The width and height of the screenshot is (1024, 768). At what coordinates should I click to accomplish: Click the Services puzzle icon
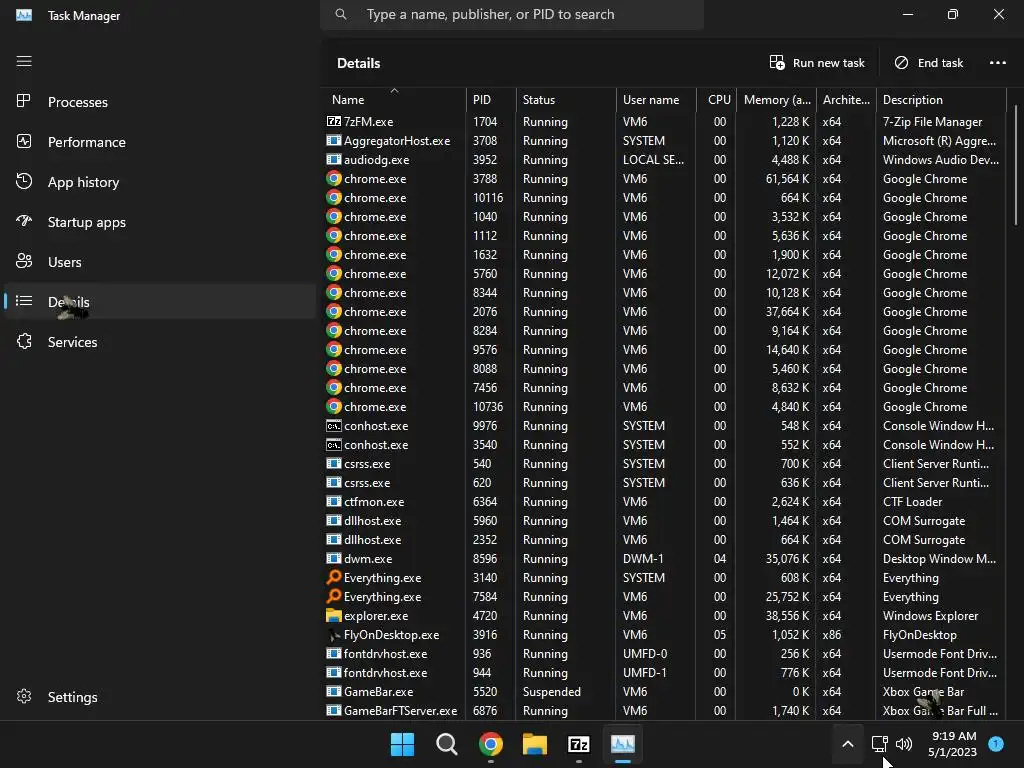coord(24,342)
